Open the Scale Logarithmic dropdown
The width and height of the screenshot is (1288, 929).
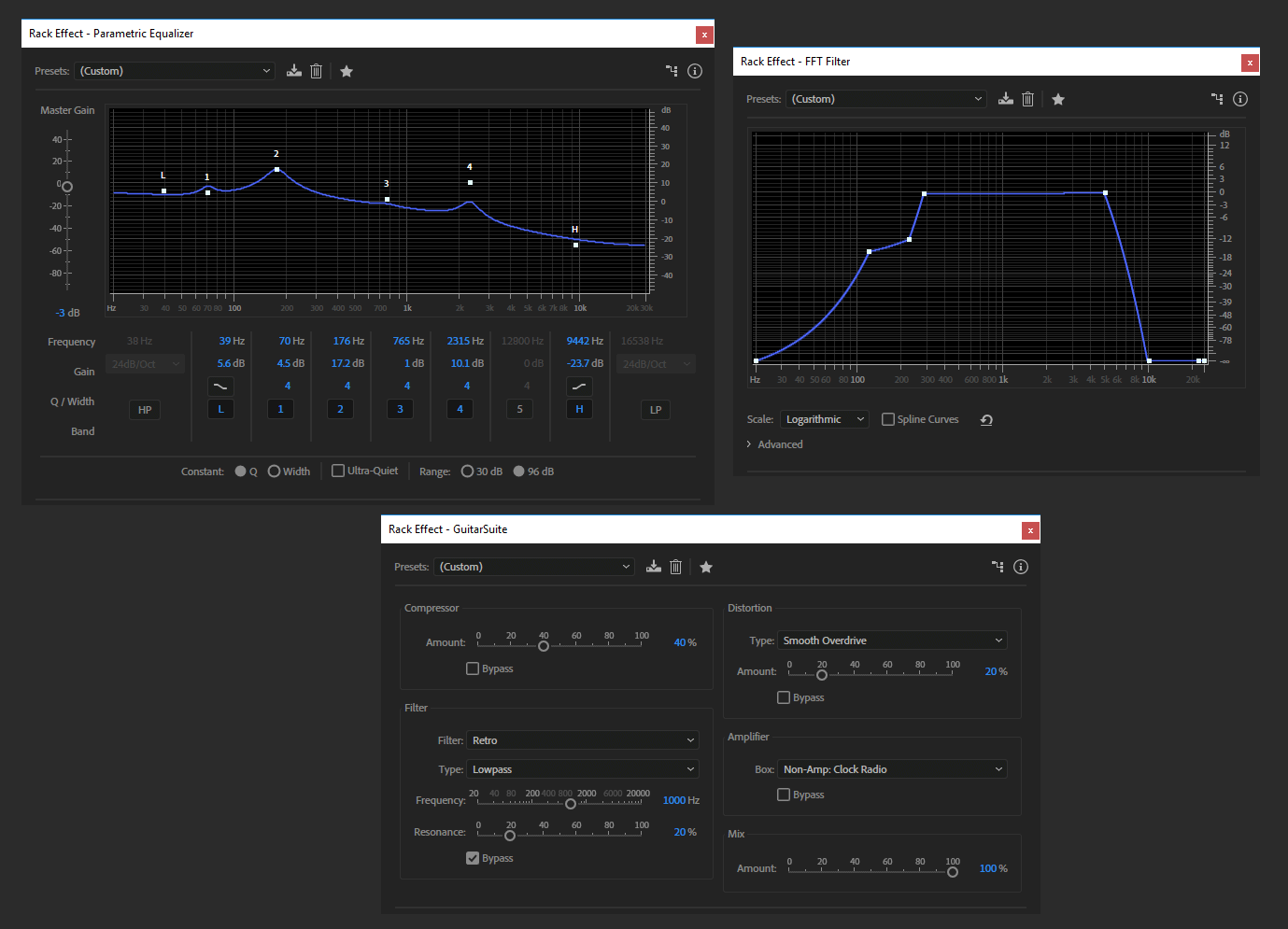[825, 419]
